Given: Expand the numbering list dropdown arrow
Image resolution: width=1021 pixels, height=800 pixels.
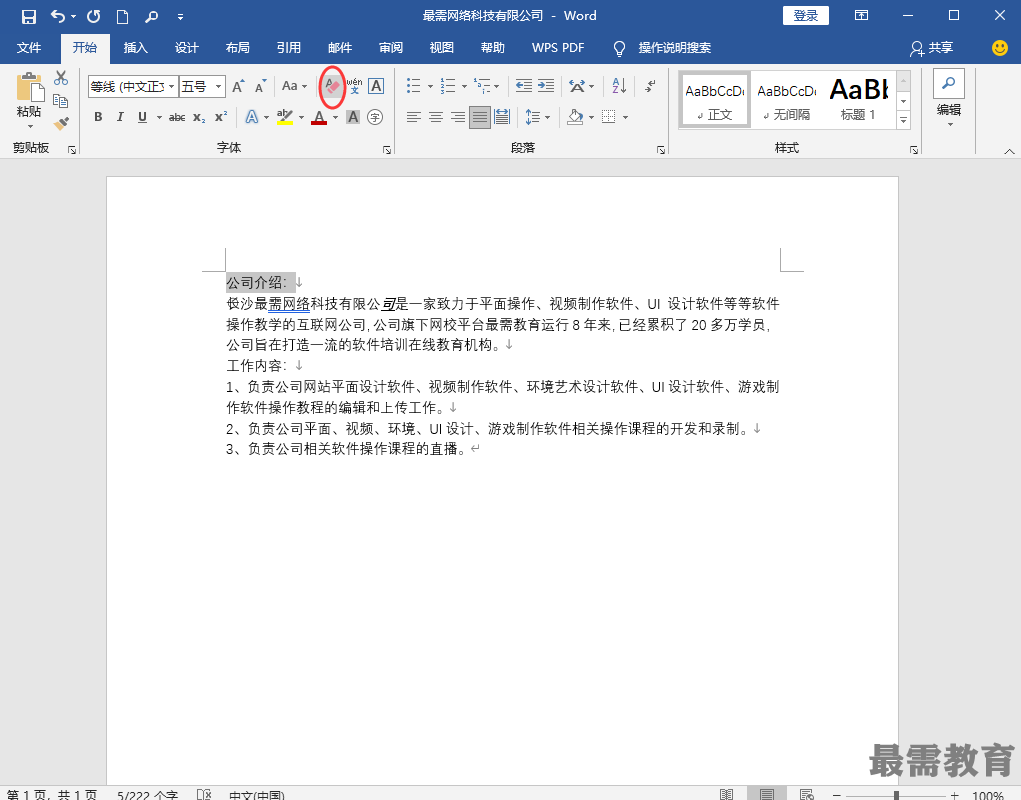Looking at the screenshot, I should pyautogui.click(x=464, y=86).
